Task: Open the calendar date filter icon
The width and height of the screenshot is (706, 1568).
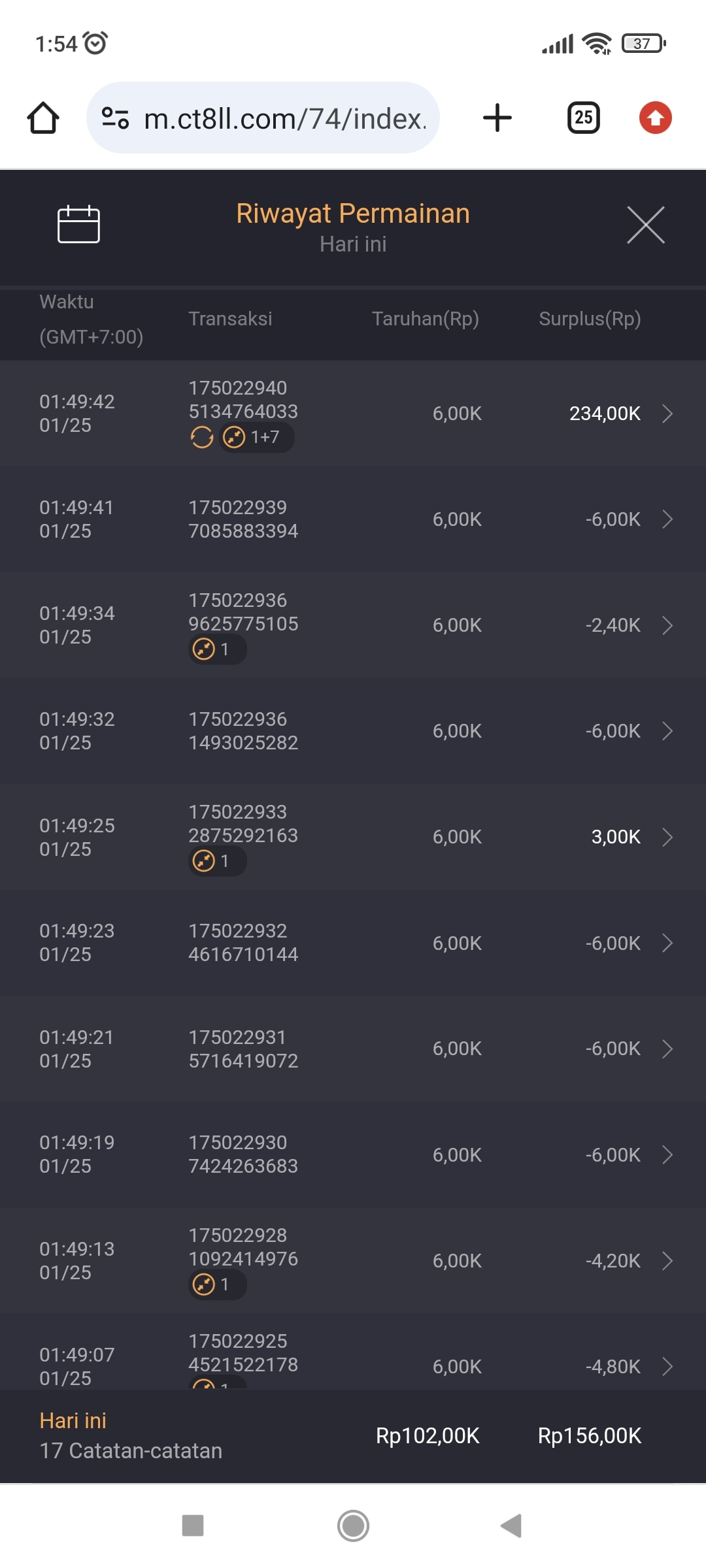Action: pyautogui.click(x=78, y=224)
